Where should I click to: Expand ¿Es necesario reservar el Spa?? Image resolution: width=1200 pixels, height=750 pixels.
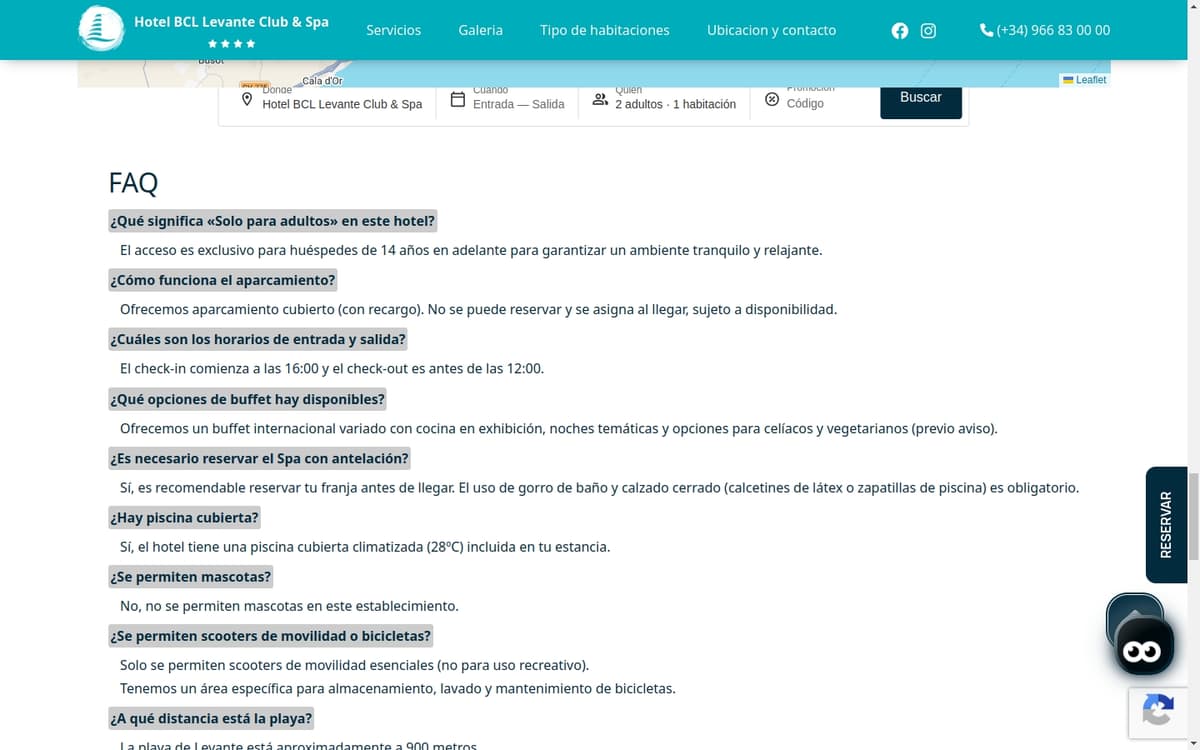tap(259, 458)
